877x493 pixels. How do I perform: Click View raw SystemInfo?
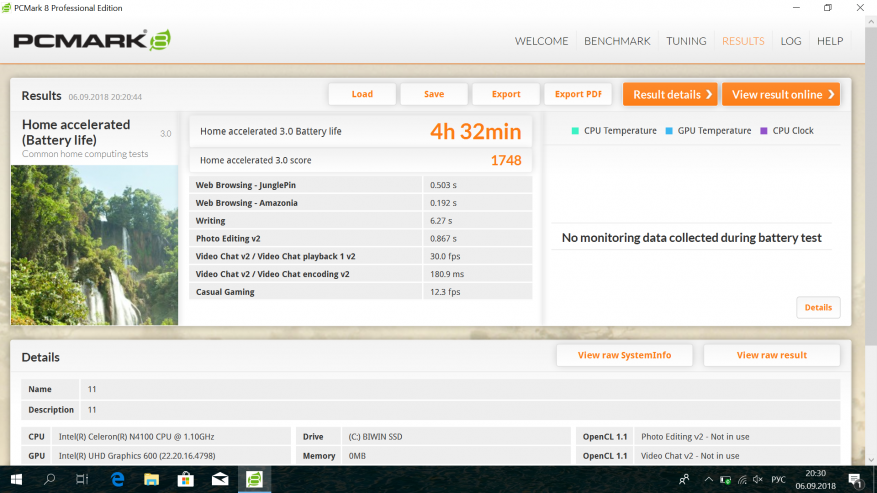coord(624,355)
